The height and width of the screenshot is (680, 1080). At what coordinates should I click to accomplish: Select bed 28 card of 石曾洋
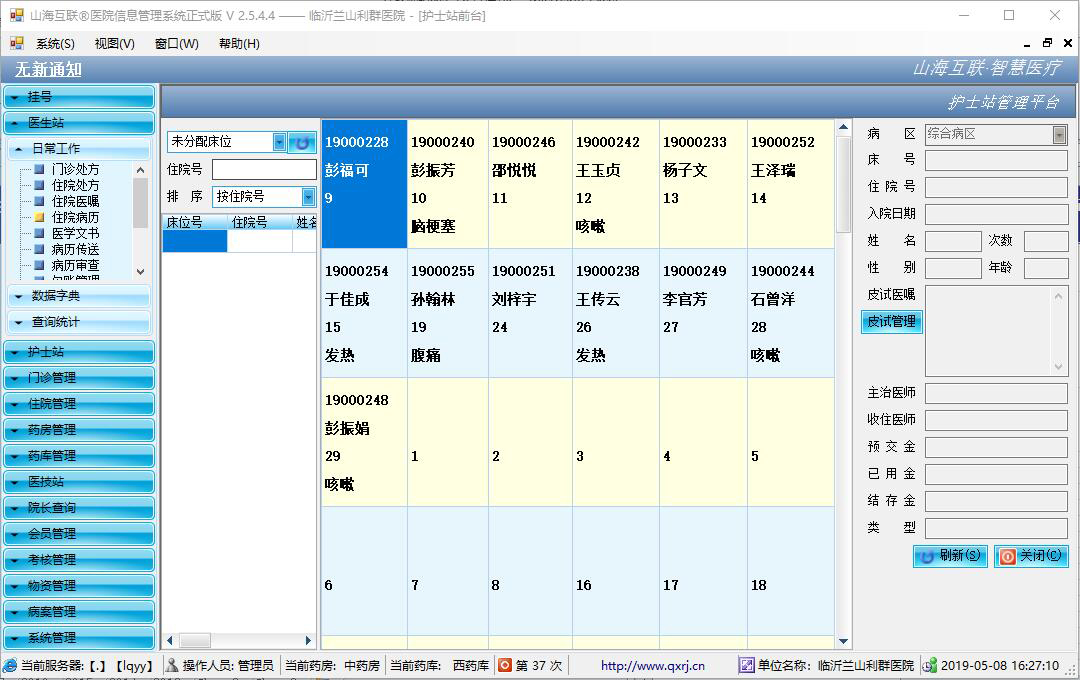pyautogui.click(x=791, y=313)
